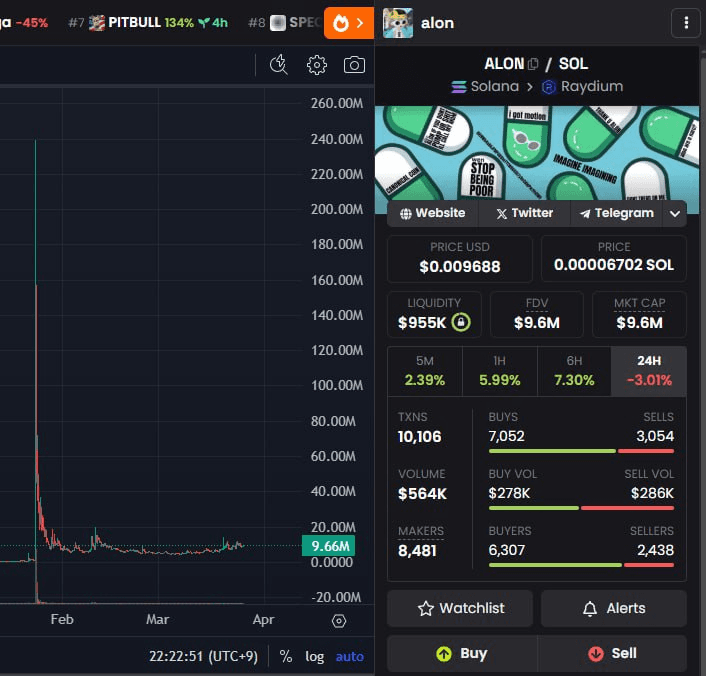Click the SELLERS 2,438 value
706x676 pixels.
pyautogui.click(x=655, y=550)
